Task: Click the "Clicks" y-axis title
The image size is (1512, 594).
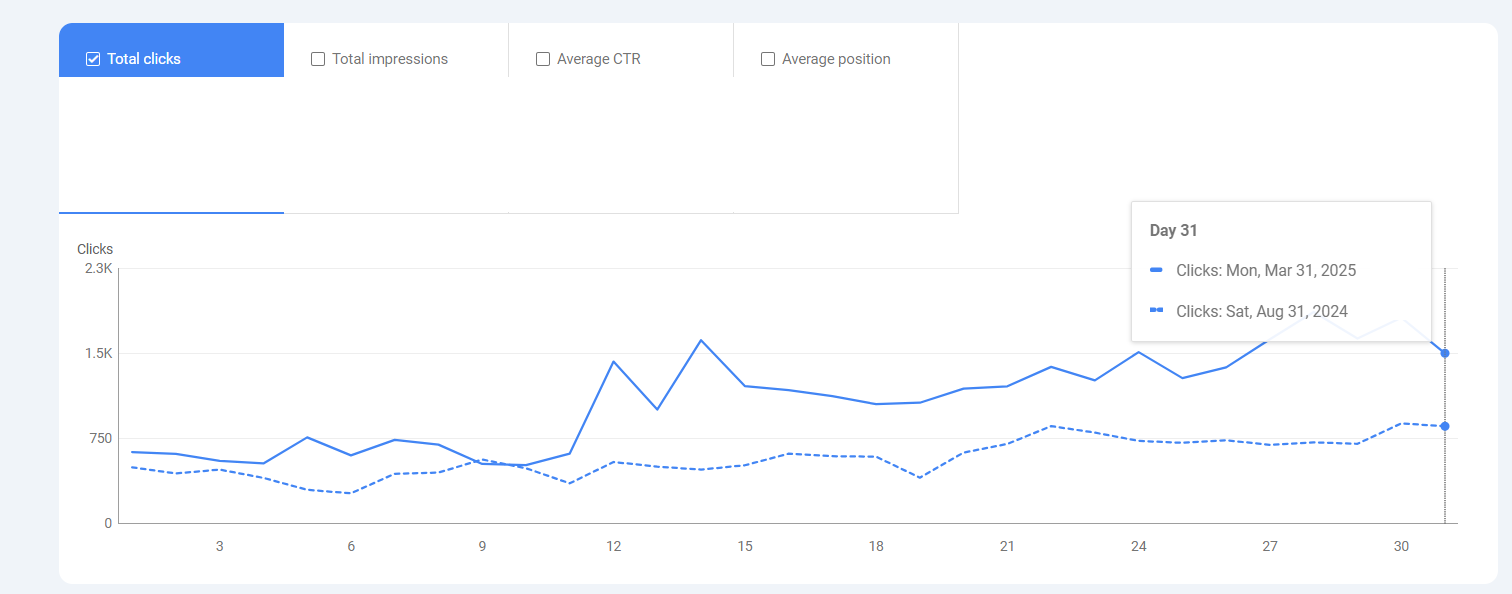Action: point(95,249)
